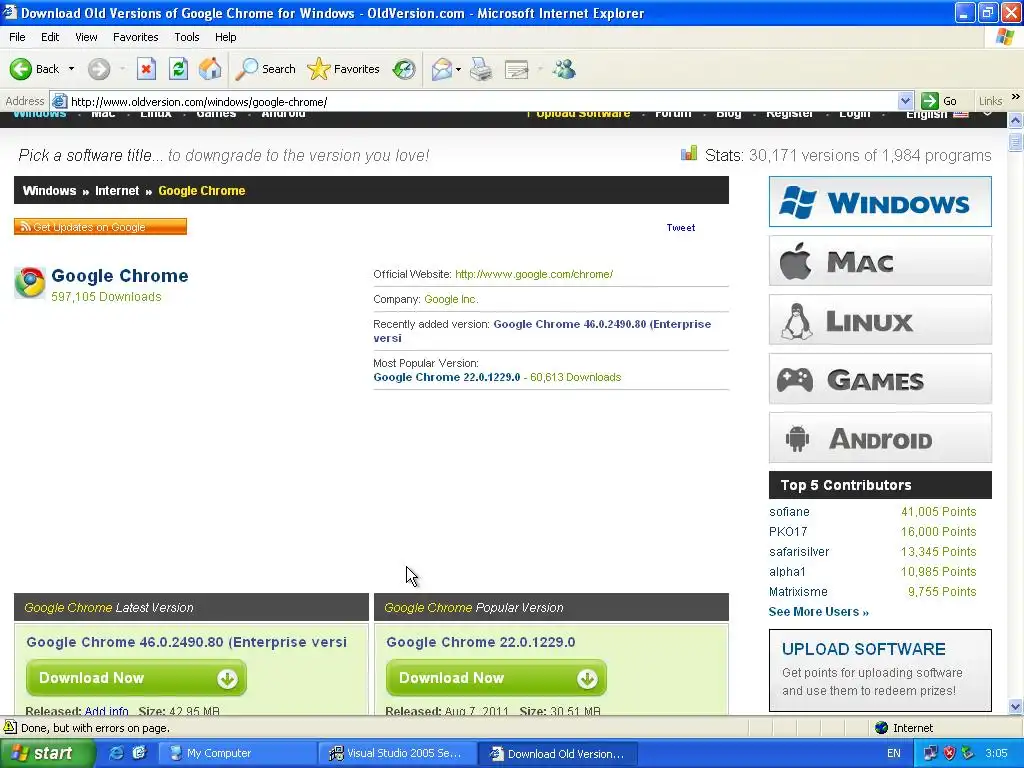
Task: Expand the address bar dropdown arrow
Action: 905,101
